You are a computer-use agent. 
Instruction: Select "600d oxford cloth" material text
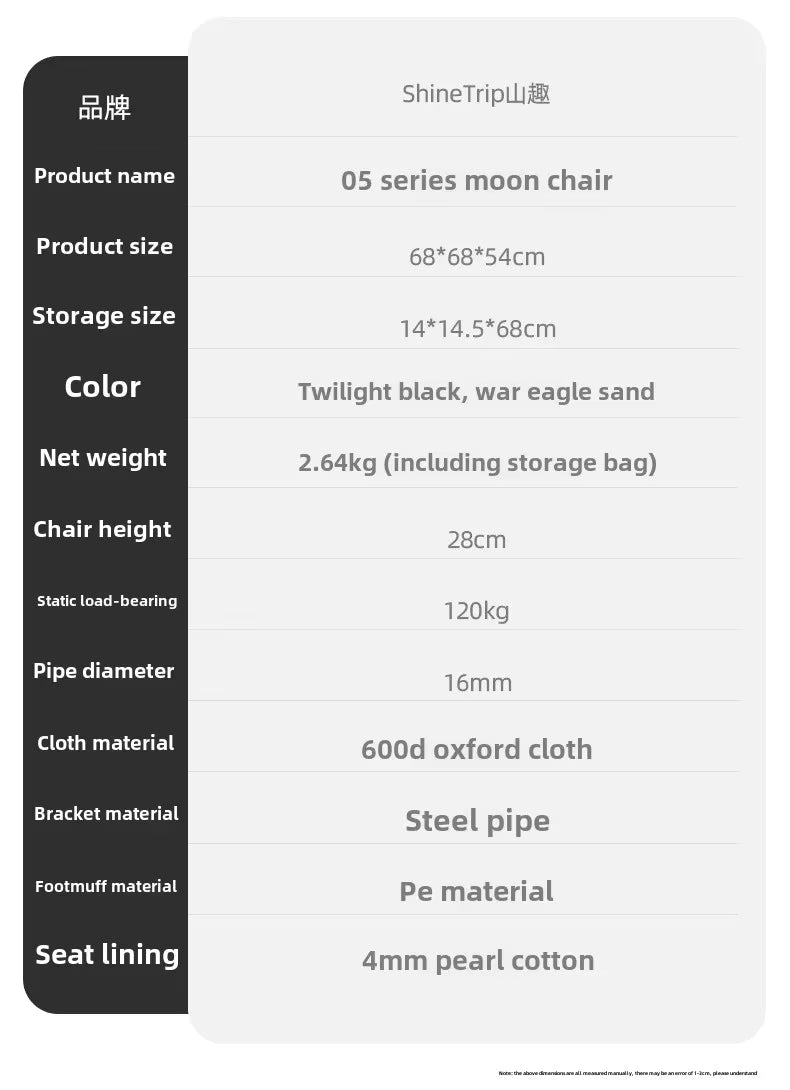point(476,750)
